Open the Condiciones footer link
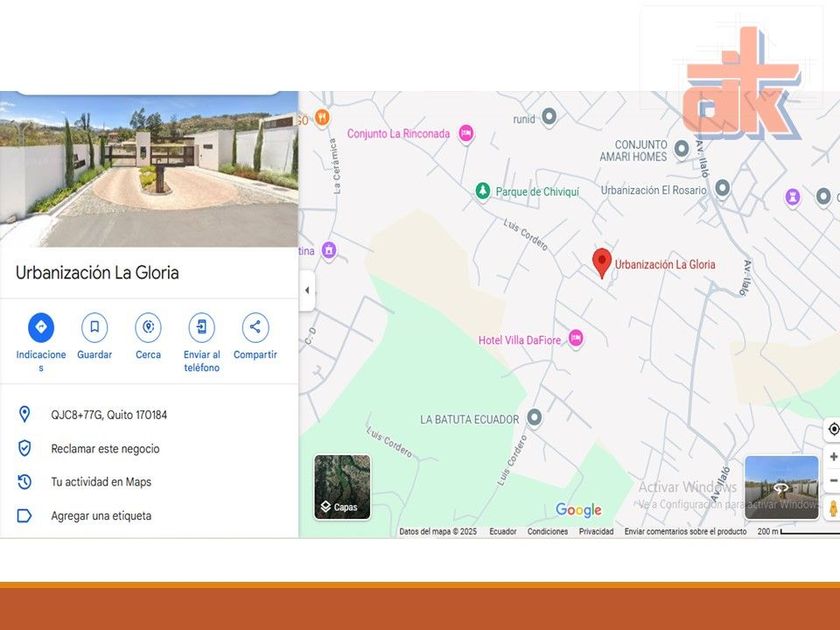 (x=548, y=531)
